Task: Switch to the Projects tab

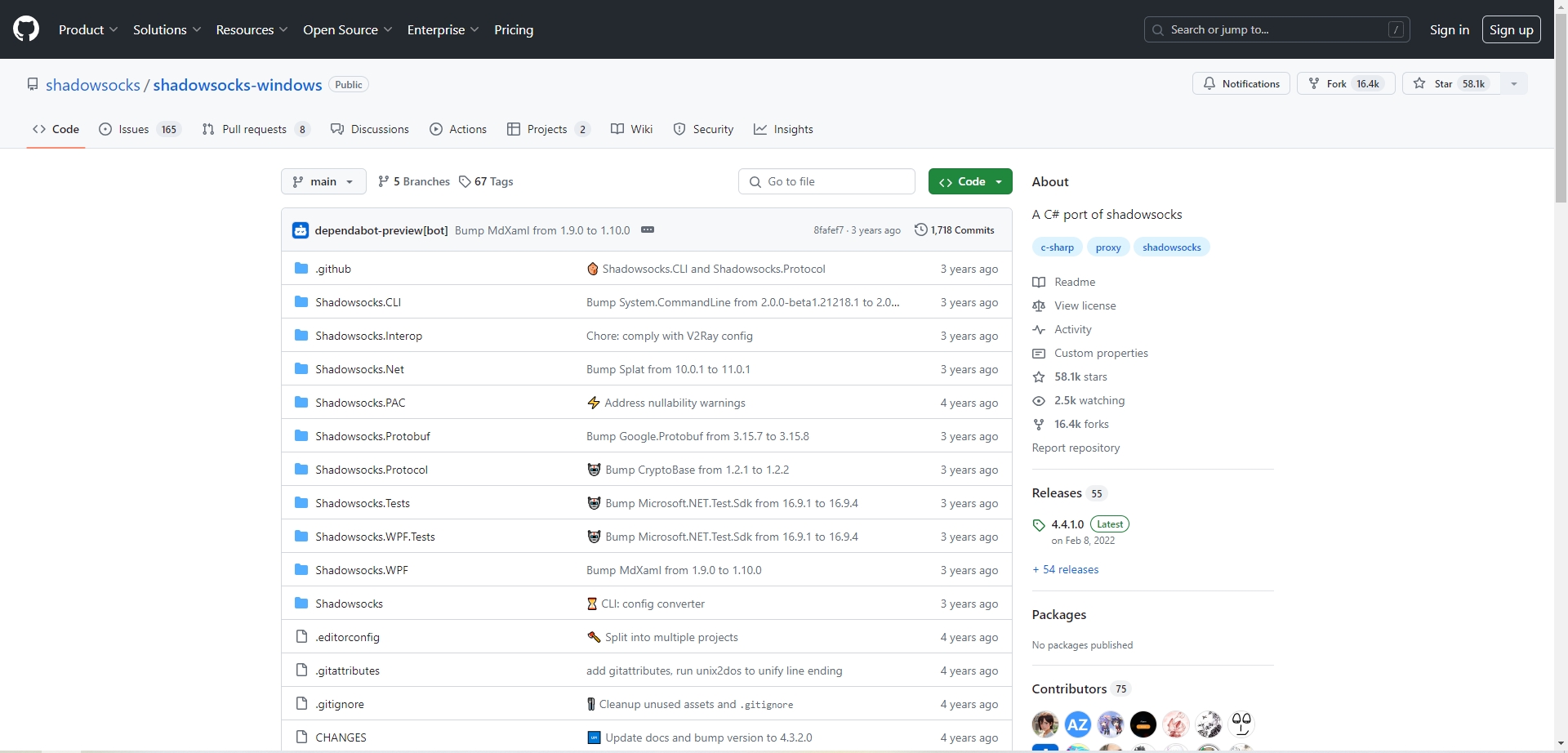Action: point(548,129)
